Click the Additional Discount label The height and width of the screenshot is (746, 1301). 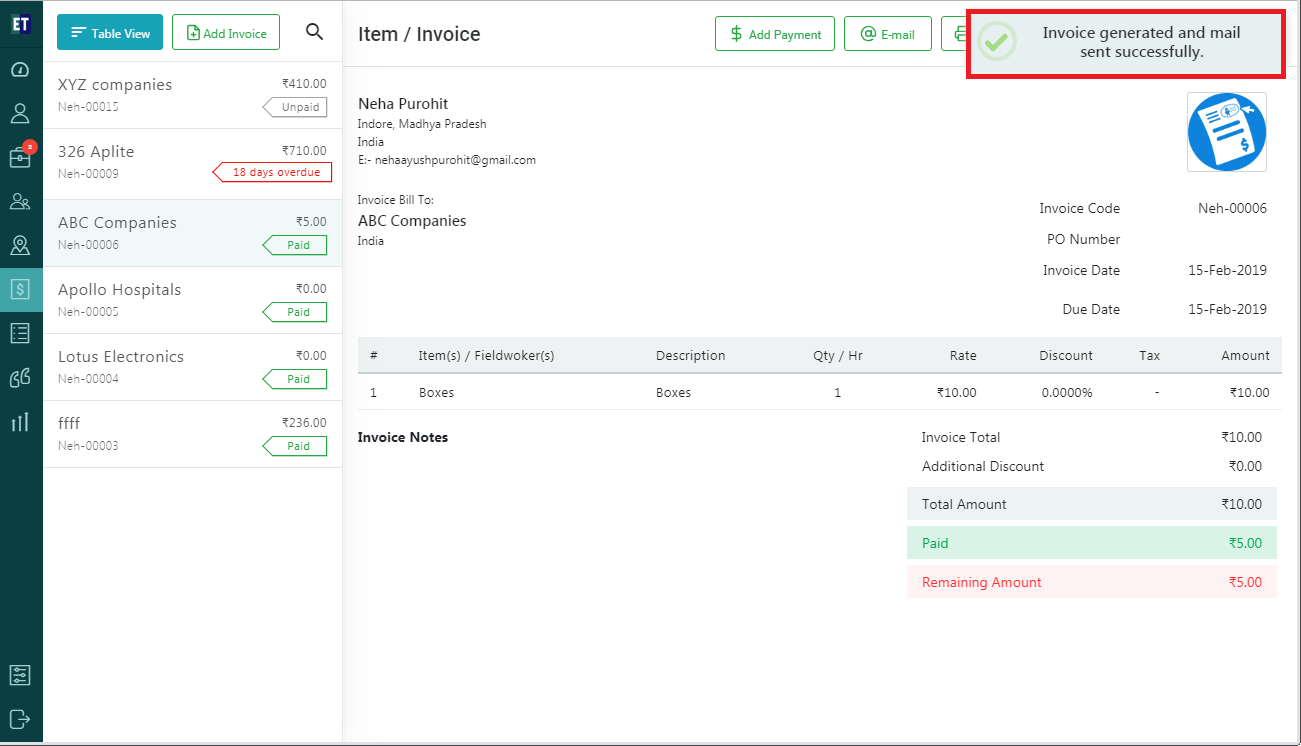coord(983,467)
